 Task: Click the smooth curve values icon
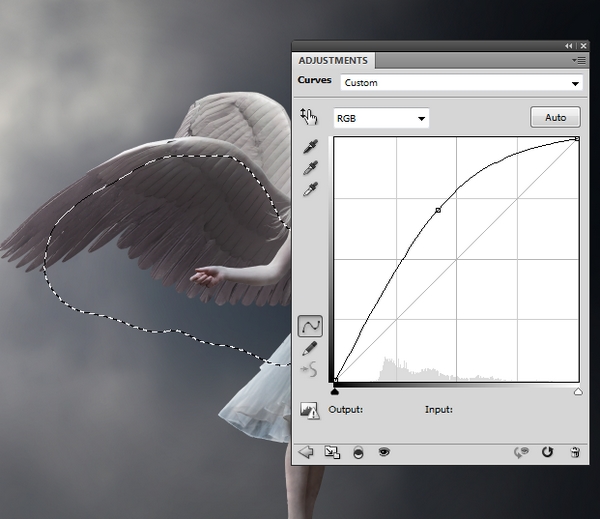pyautogui.click(x=310, y=368)
